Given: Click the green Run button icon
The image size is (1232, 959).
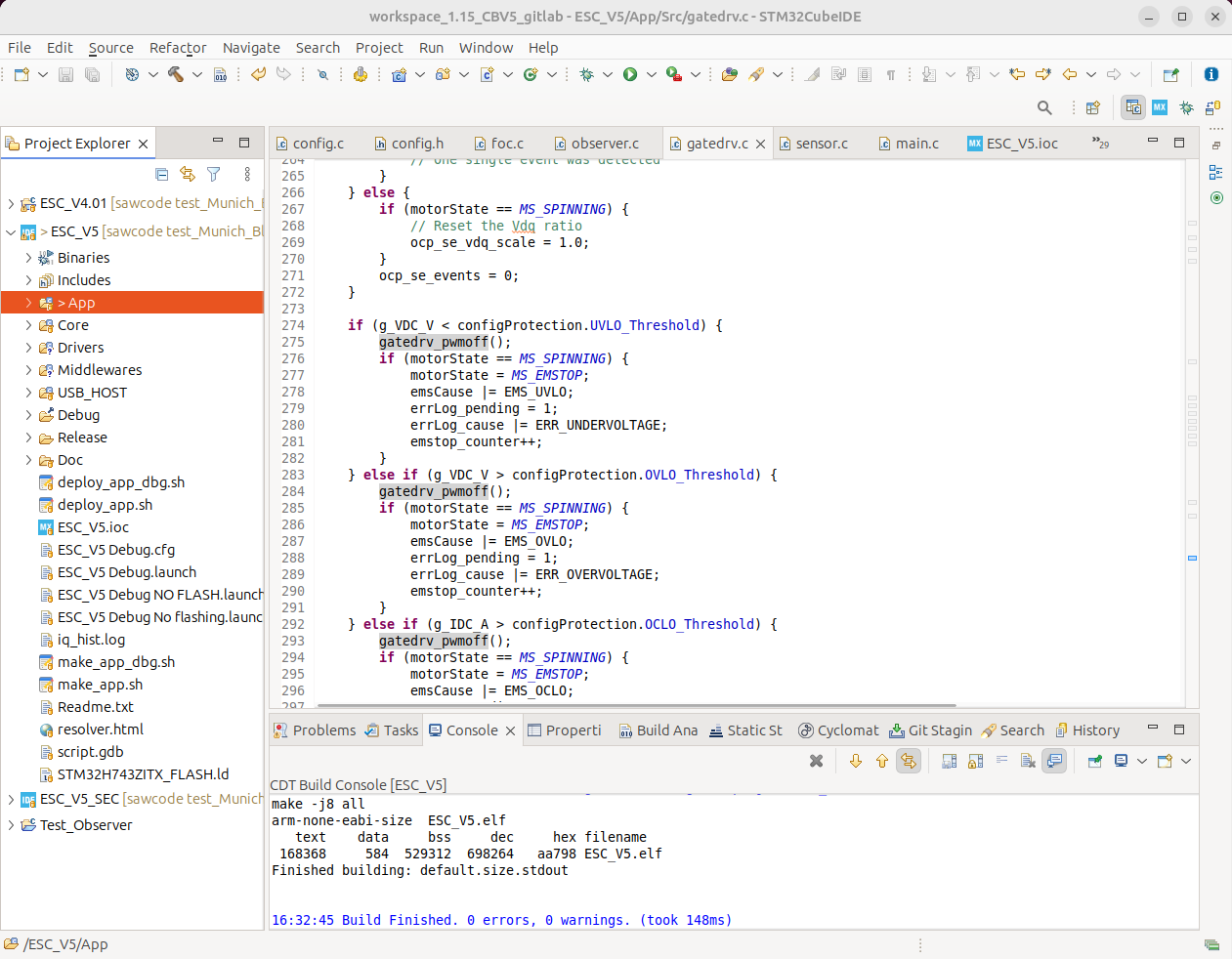Looking at the screenshot, I should pos(630,74).
